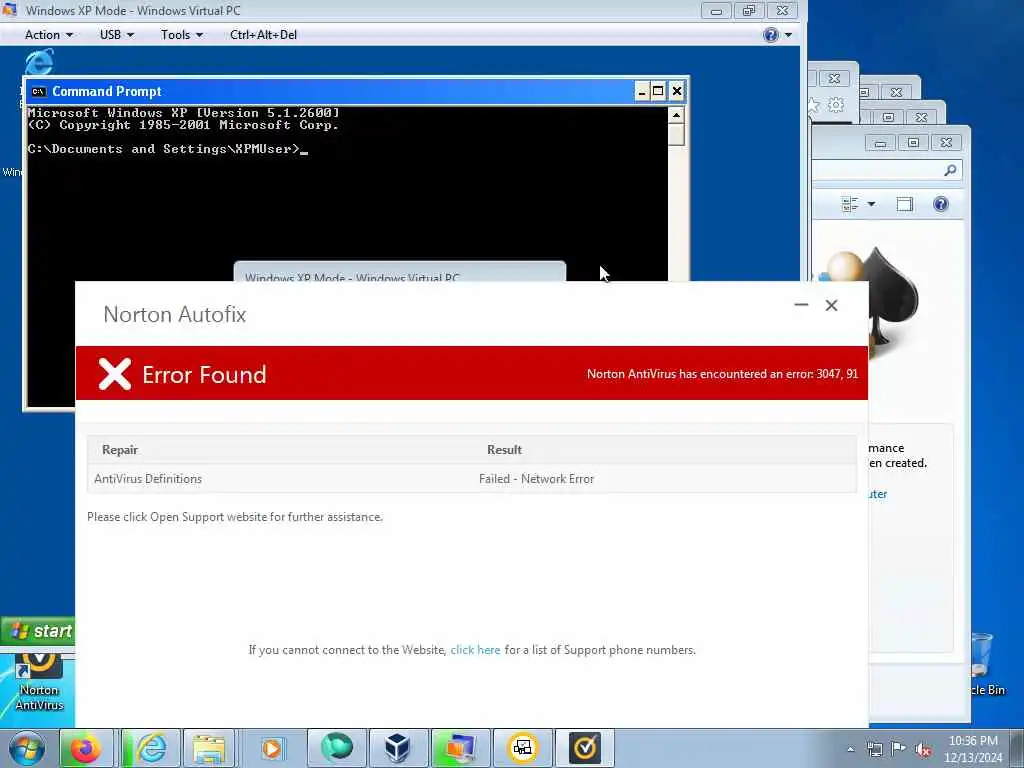The height and width of the screenshot is (768, 1024).
Task: Open the Tools menu in Virtual PC
Action: tap(182, 35)
